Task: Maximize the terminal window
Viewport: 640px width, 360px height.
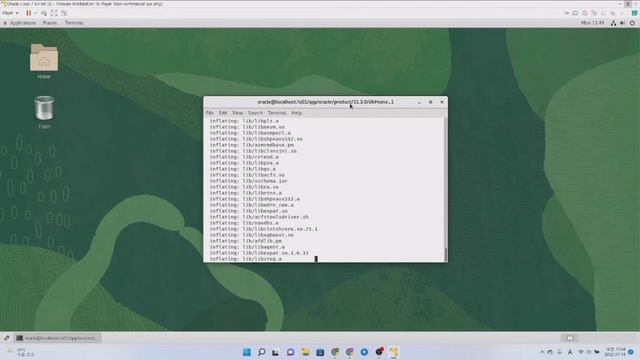Action: click(430, 102)
